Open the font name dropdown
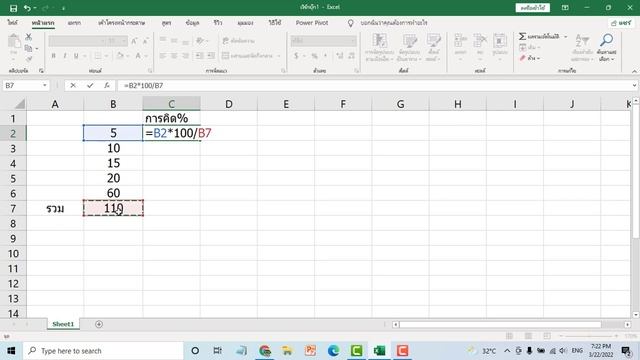The width and height of the screenshot is (640, 360). coord(102,40)
